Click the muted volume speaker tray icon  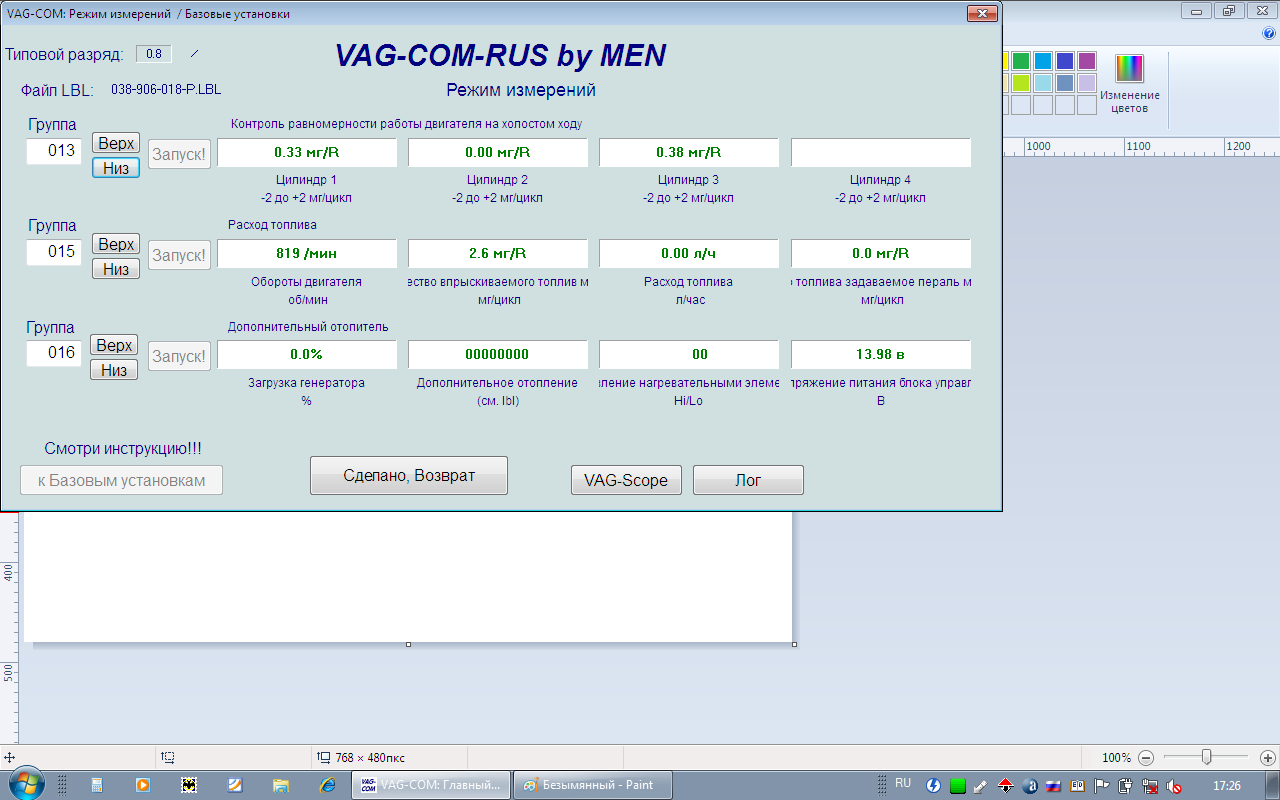[1175, 785]
